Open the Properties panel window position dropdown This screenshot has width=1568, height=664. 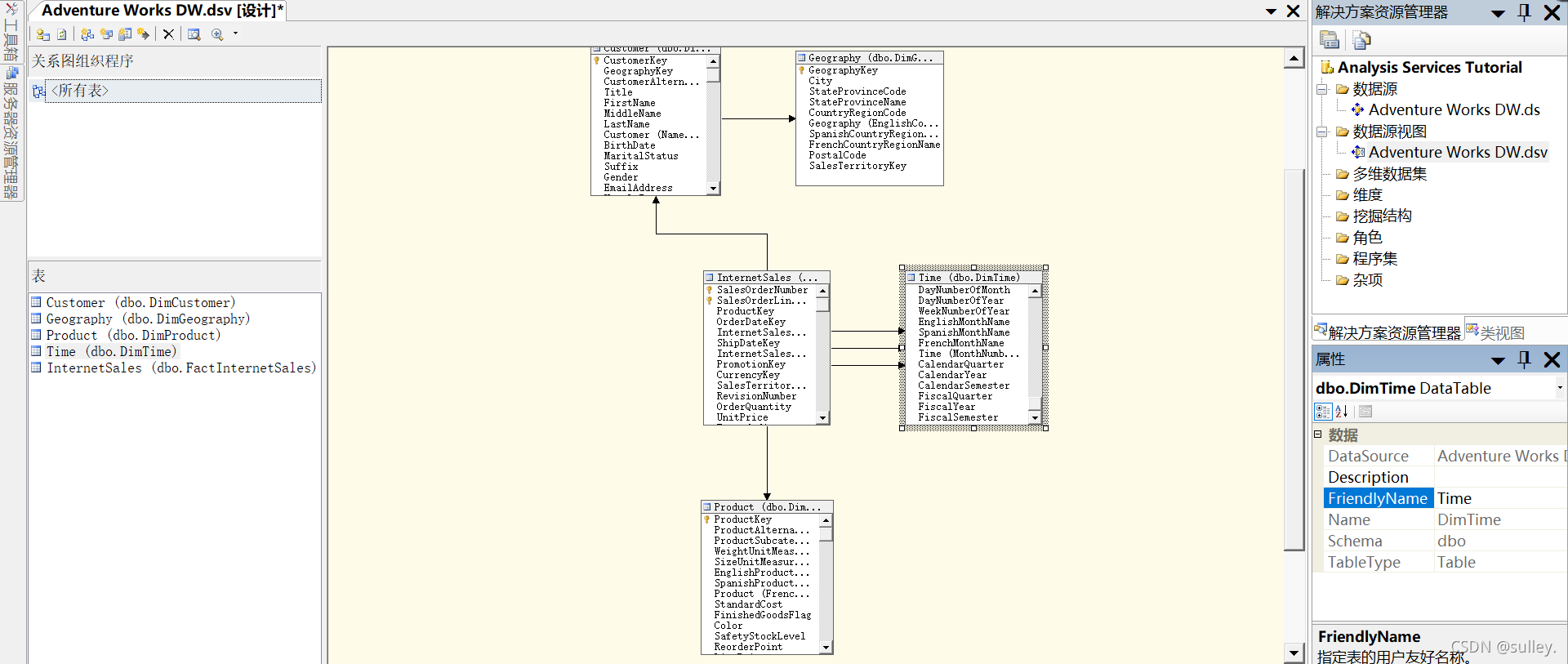(x=1498, y=360)
